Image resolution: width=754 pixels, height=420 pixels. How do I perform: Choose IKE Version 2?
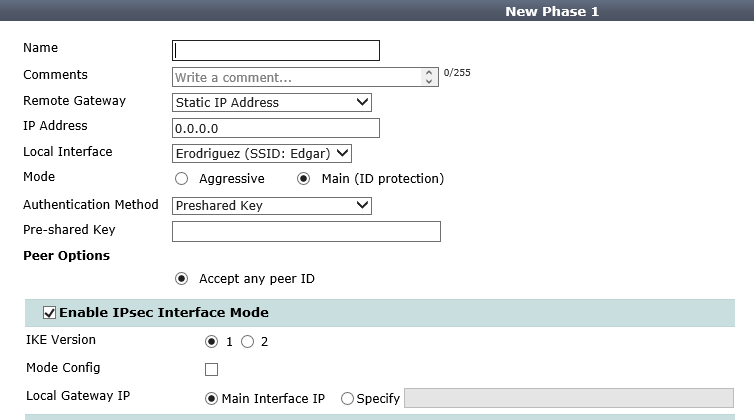247,342
